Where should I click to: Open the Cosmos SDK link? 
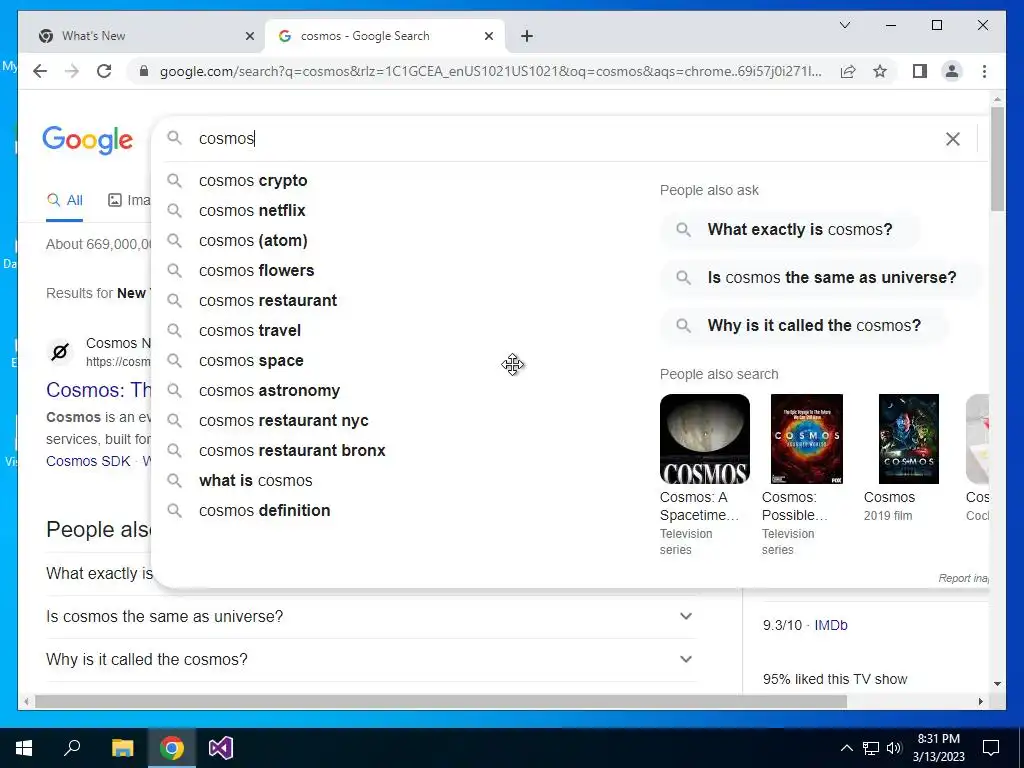88,461
